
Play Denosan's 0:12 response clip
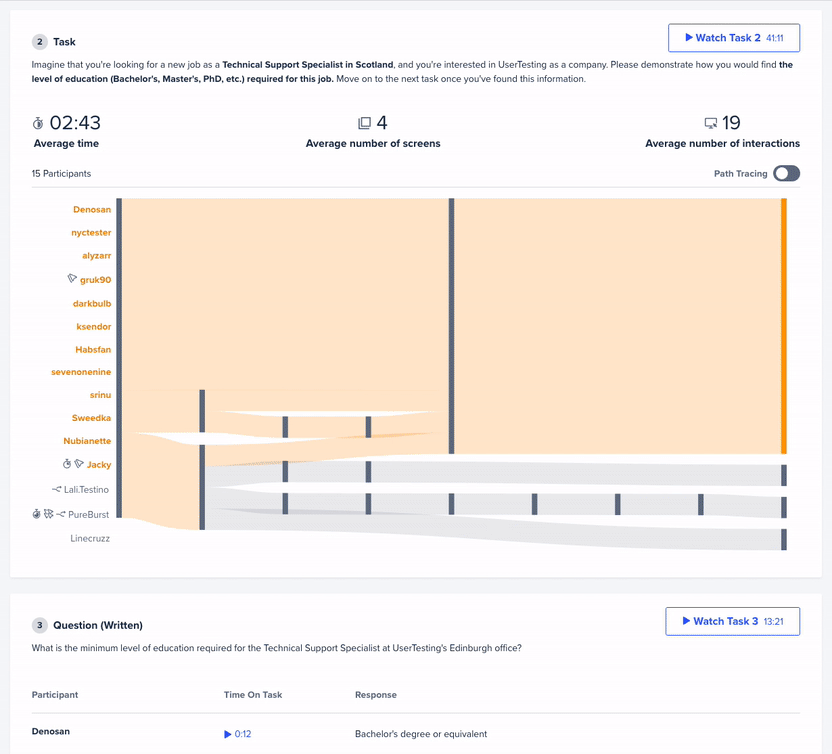point(237,734)
